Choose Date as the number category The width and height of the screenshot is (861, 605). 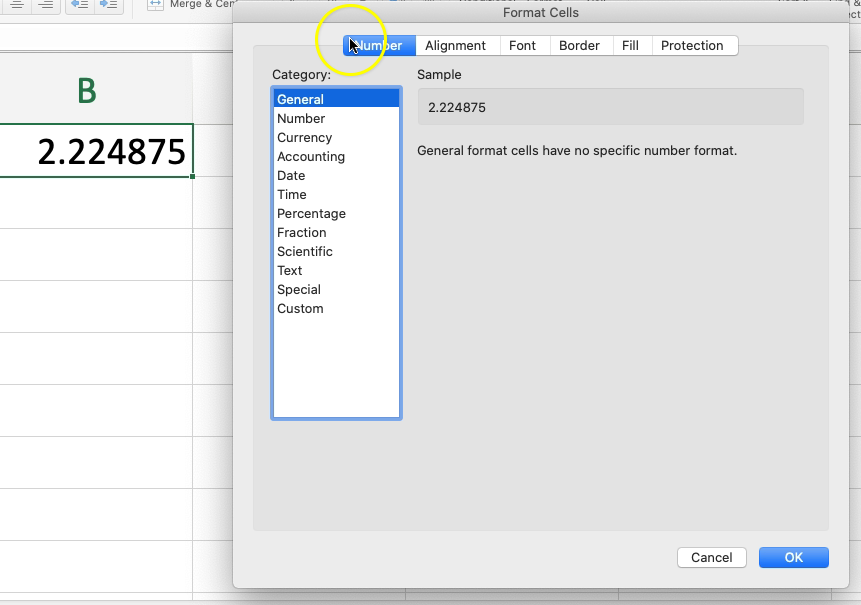click(290, 175)
